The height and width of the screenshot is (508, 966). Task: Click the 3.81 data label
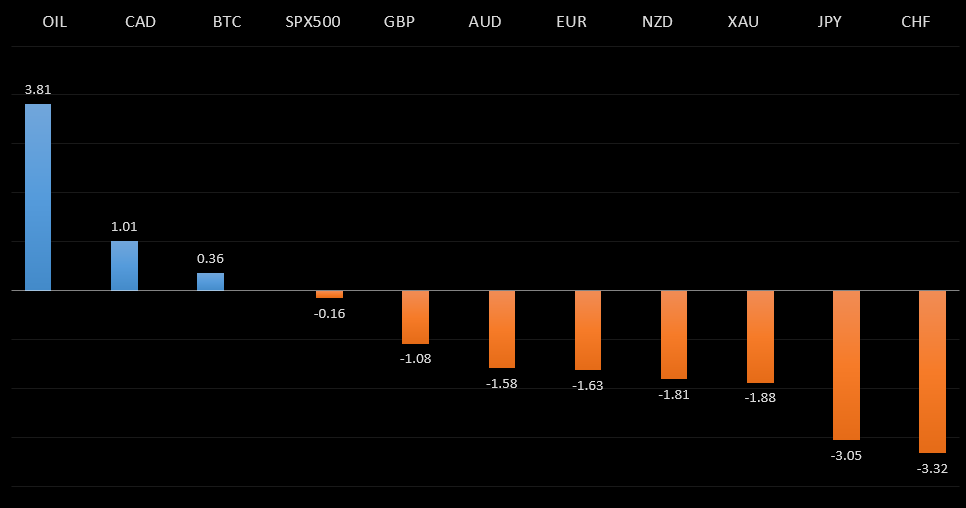point(38,90)
